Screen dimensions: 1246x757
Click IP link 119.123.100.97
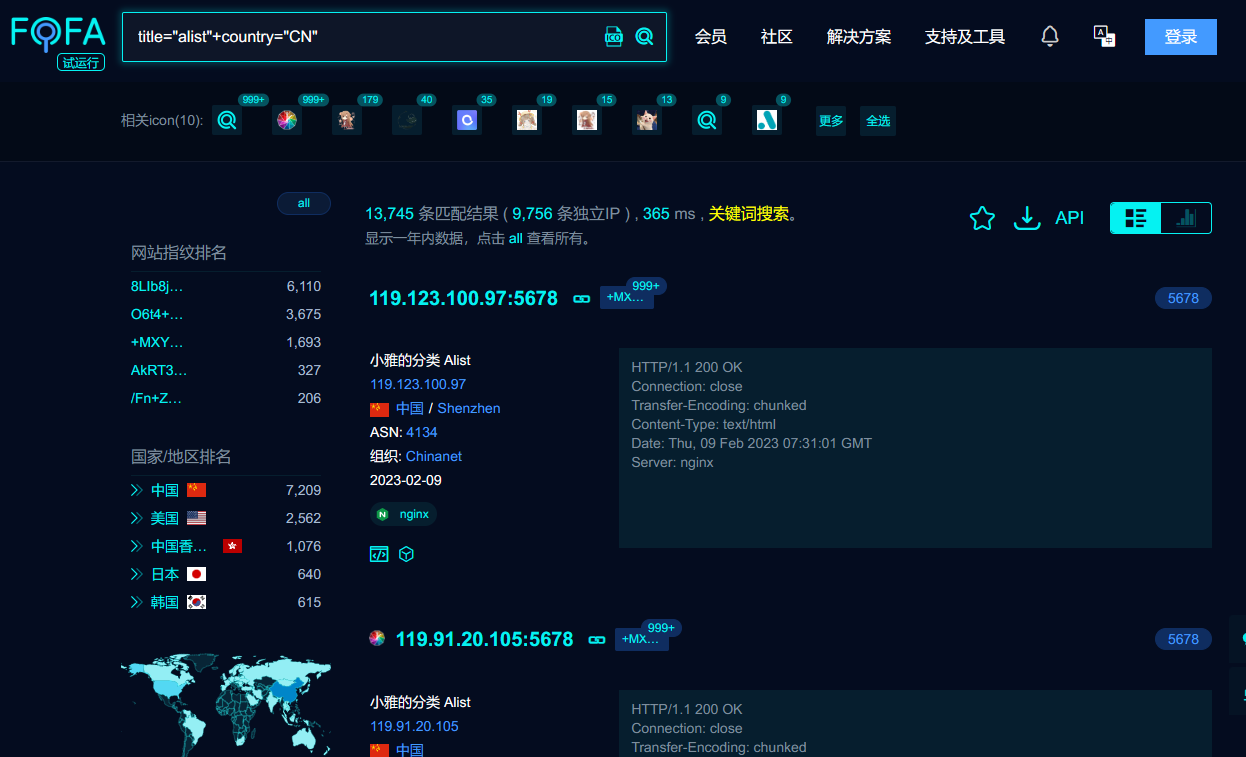tap(418, 384)
